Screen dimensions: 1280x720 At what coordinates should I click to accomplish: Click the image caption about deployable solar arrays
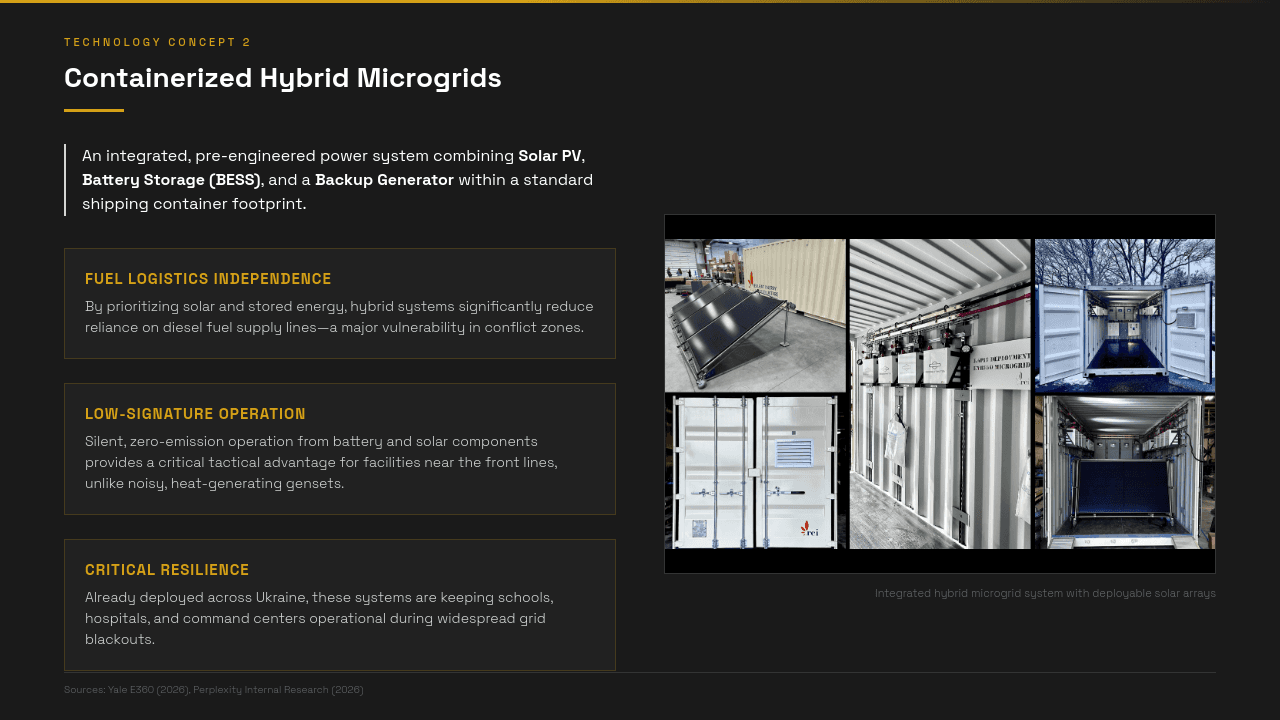(1045, 593)
